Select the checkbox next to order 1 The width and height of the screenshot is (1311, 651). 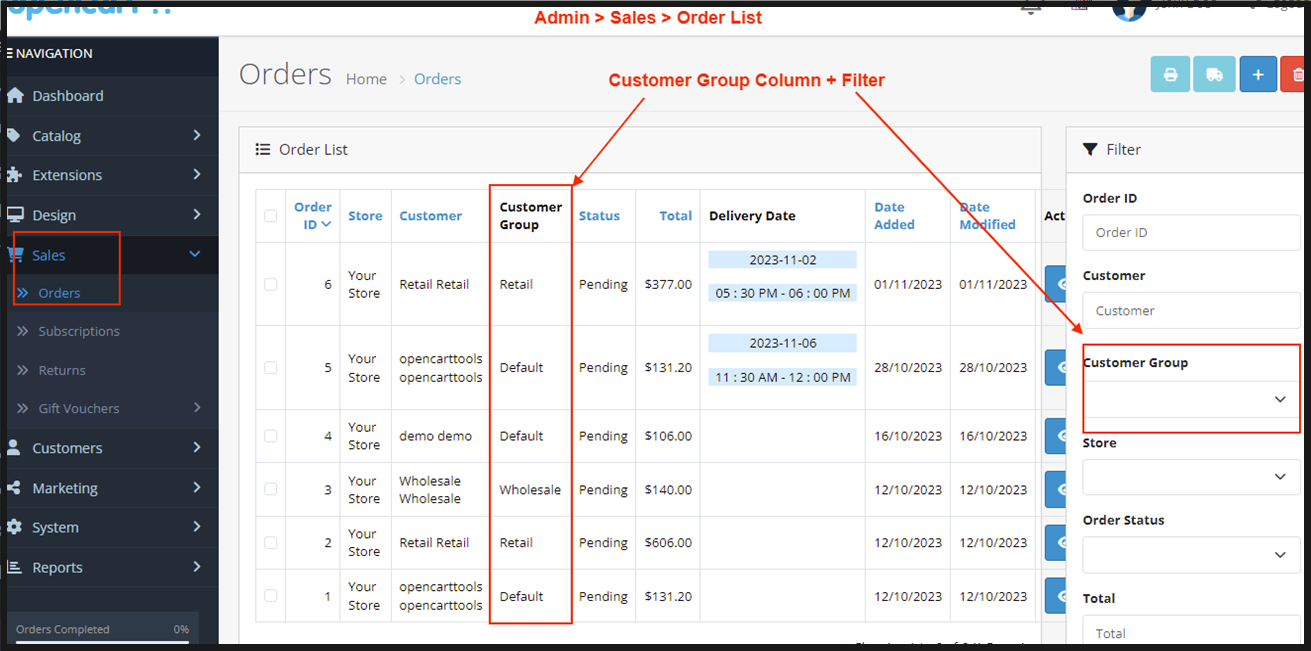click(x=269, y=595)
